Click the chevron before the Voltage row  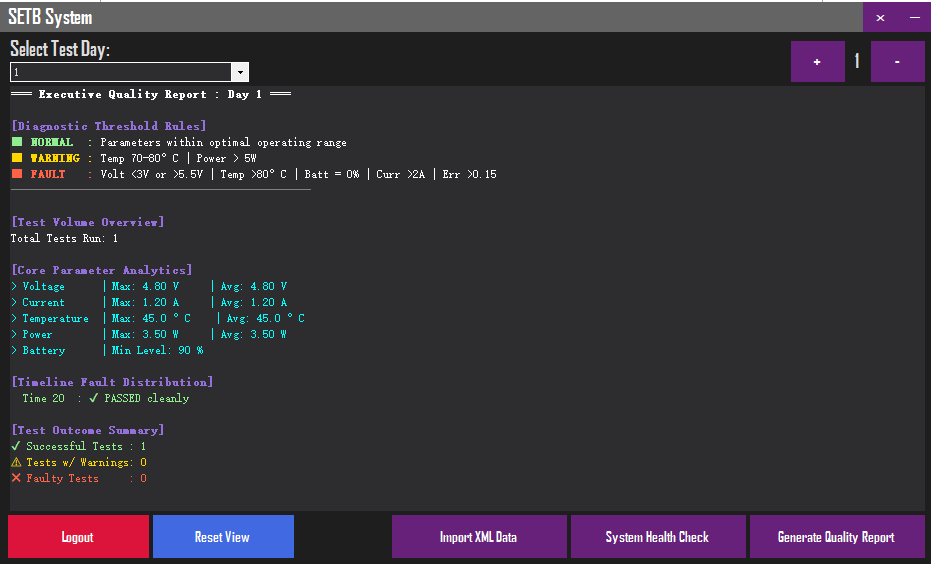tap(14, 286)
